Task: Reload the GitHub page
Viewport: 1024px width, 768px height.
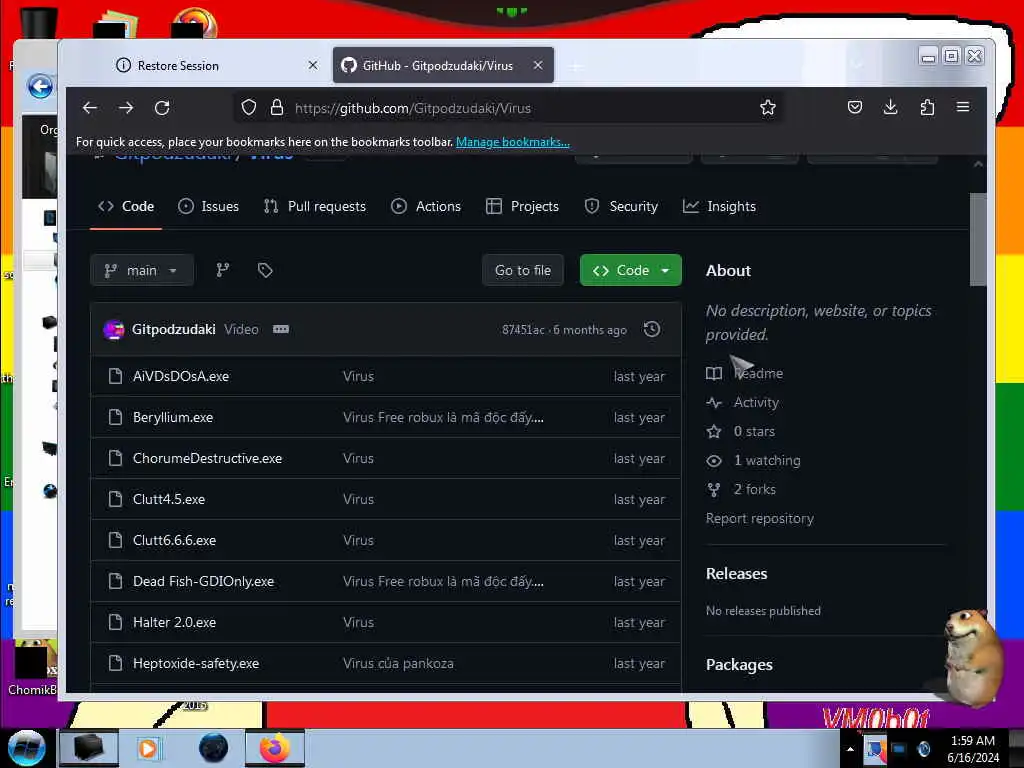Action: coord(162,108)
